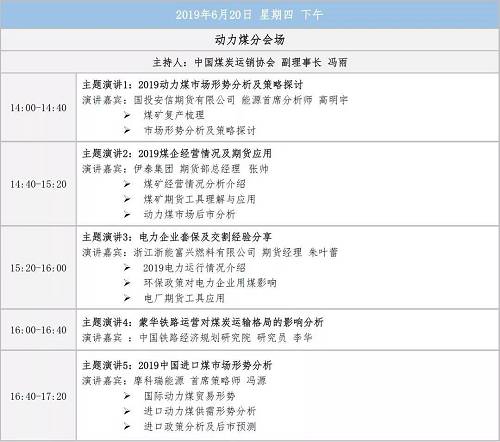
Task: Select bullet item 动力煤市场后市分析
Action: (x=189, y=214)
